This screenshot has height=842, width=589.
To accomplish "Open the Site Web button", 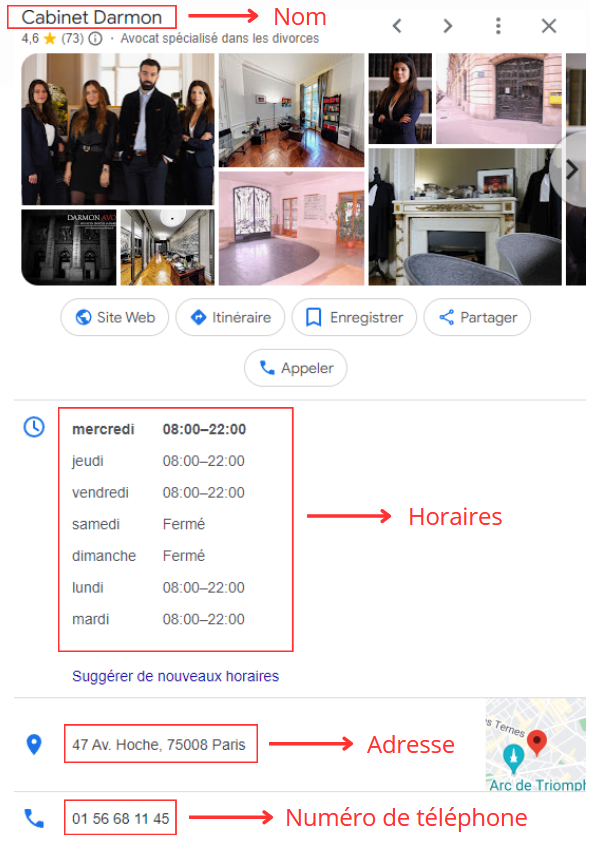I will click(x=114, y=317).
